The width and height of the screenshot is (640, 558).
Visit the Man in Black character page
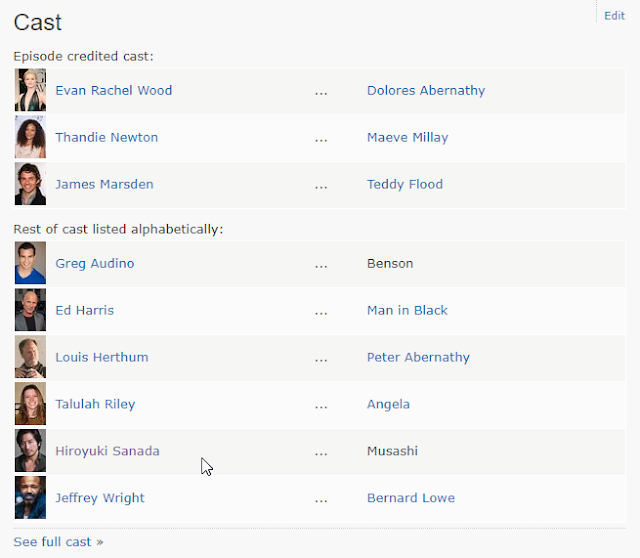click(x=407, y=310)
